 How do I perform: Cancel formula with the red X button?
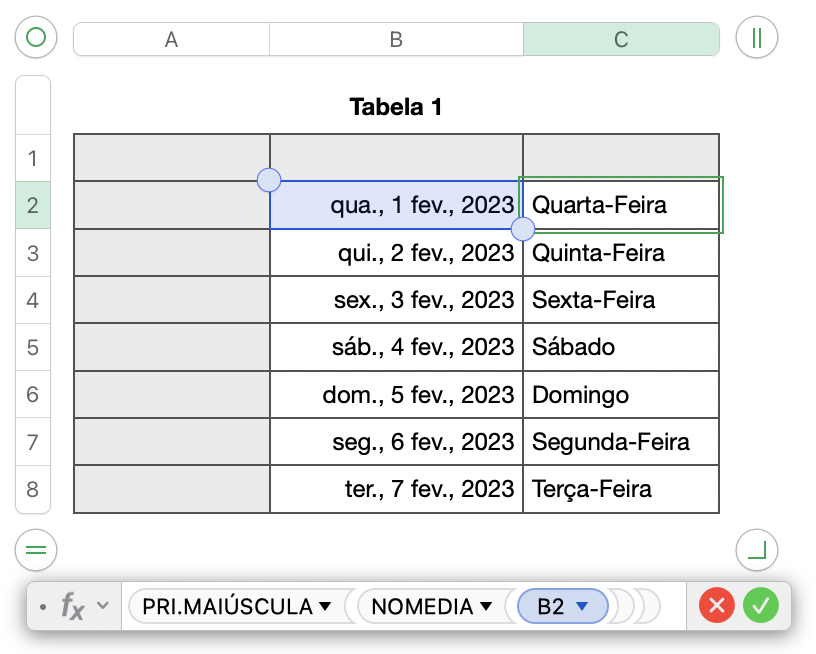pyautogui.click(x=716, y=605)
